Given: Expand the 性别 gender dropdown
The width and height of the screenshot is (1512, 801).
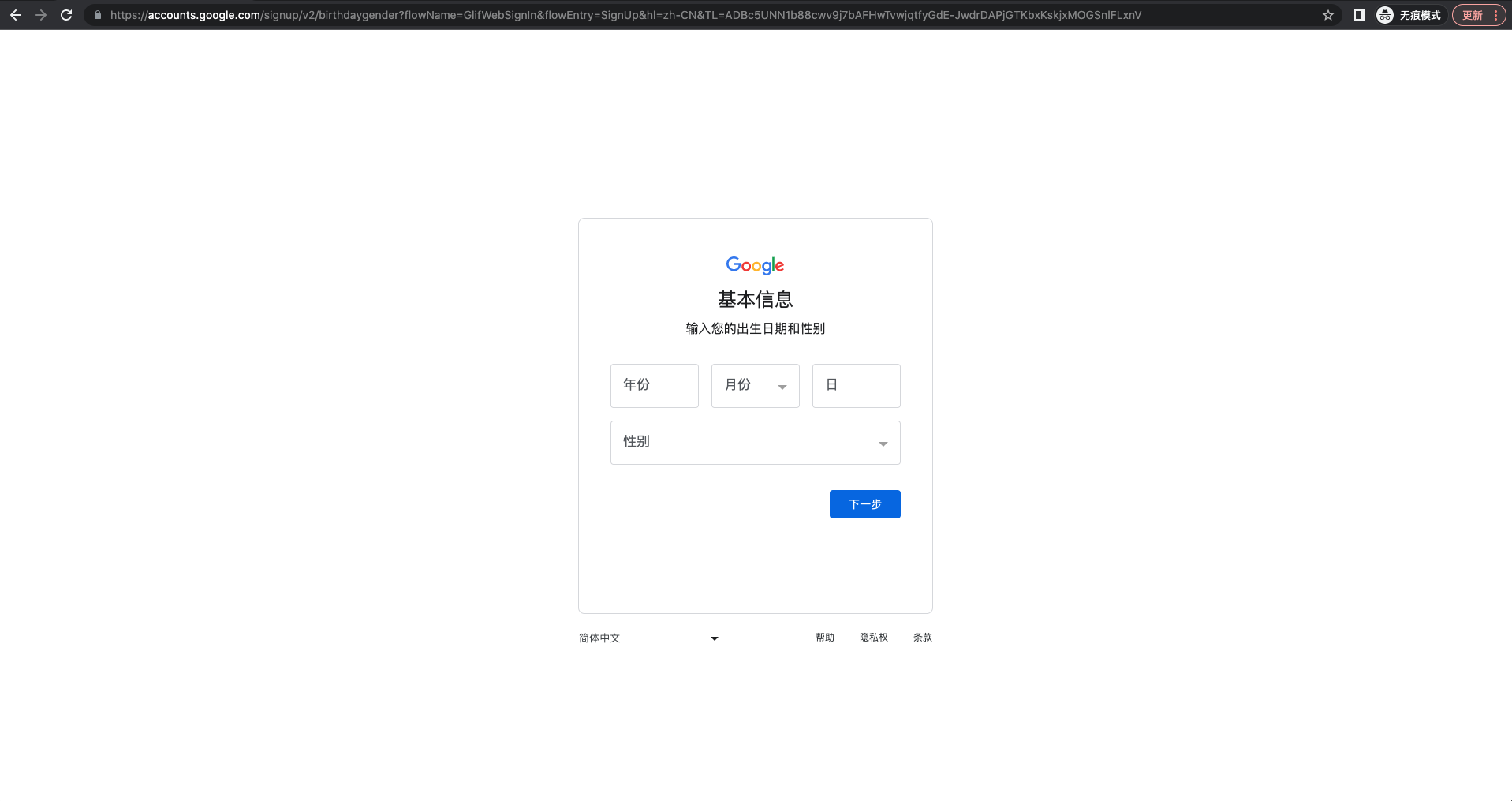Looking at the screenshot, I should [756, 443].
